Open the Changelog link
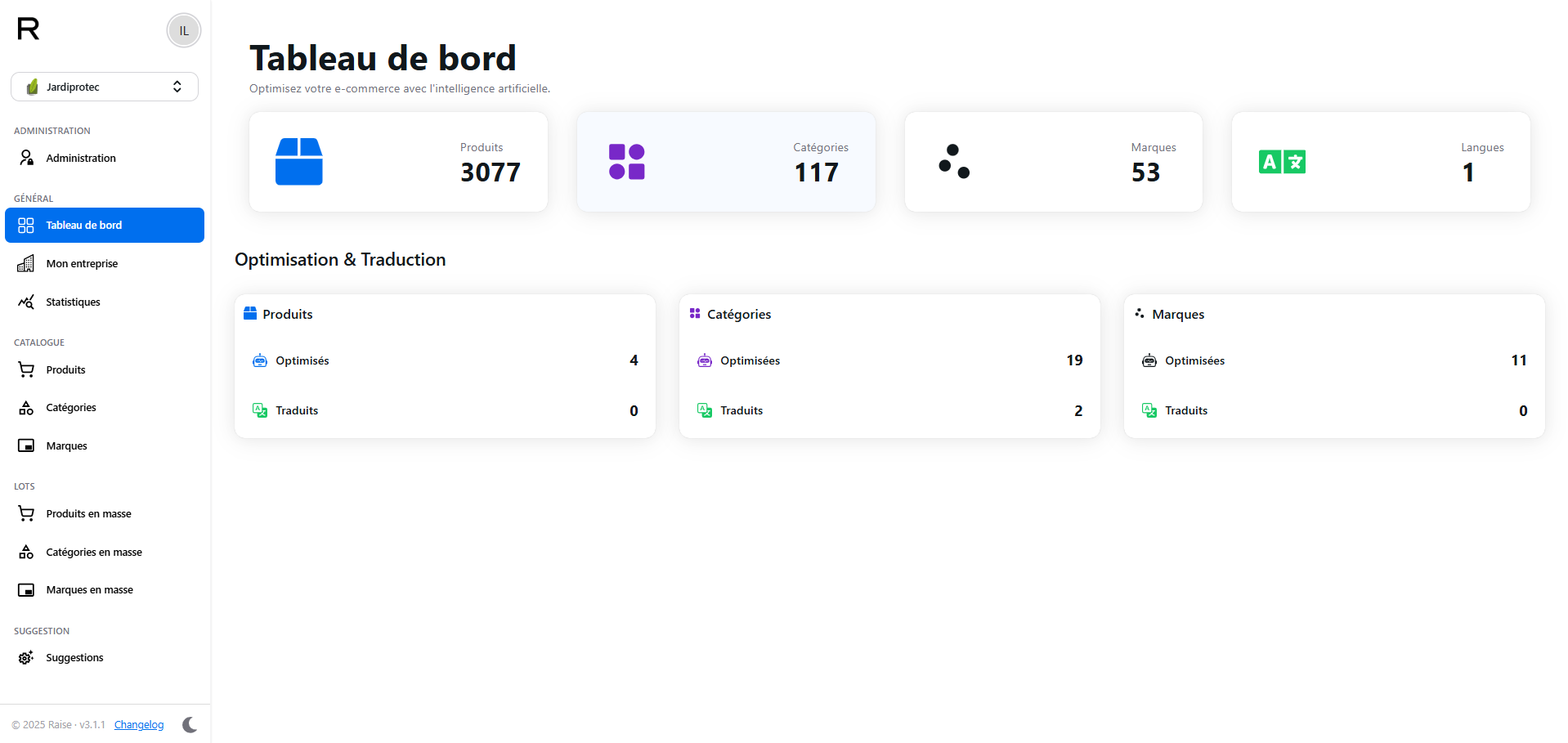Screen dimensions: 1568x743 pyautogui.click(x=139, y=725)
